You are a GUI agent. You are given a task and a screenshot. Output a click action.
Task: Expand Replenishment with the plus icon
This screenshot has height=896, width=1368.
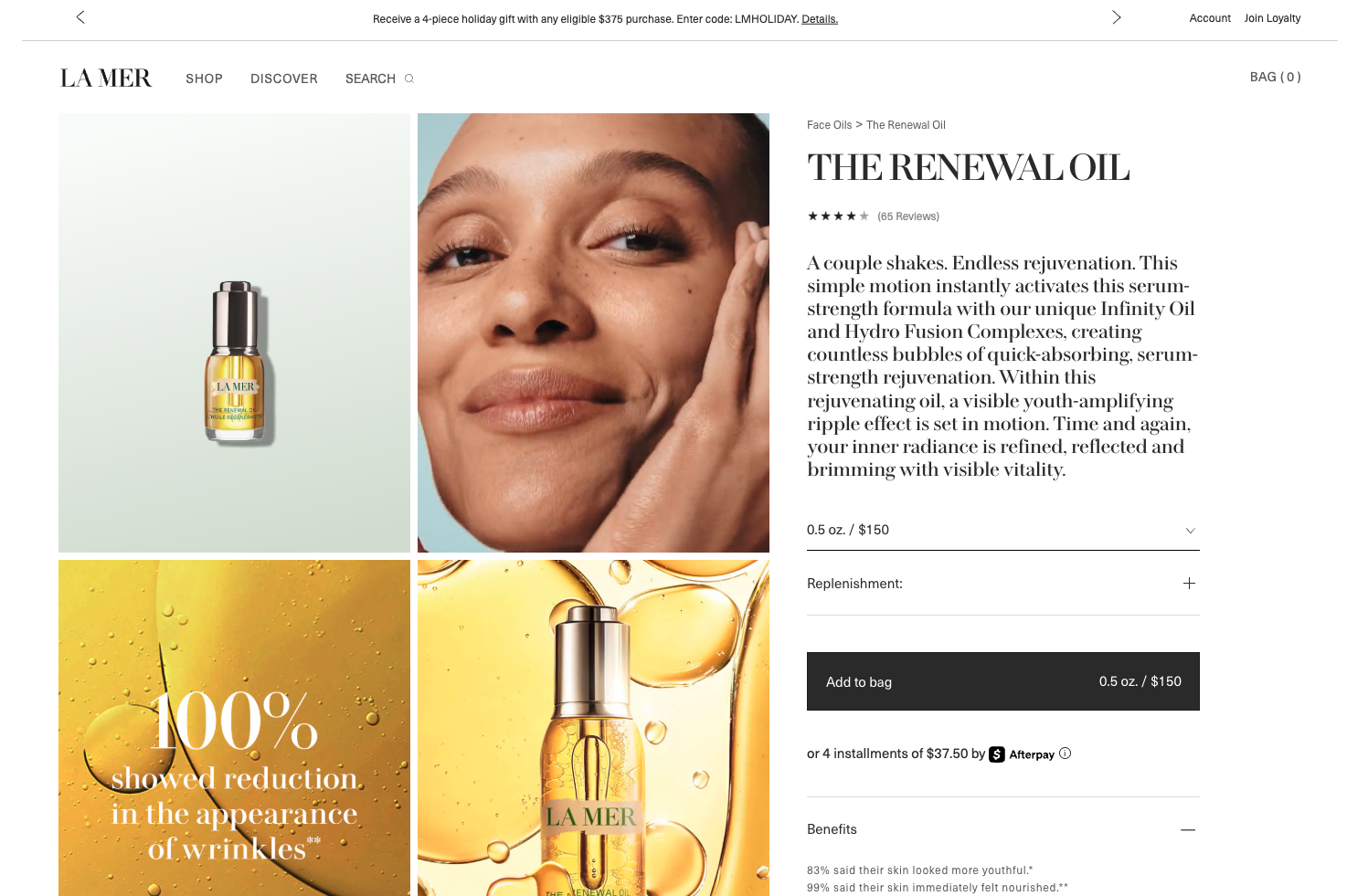click(x=1189, y=583)
